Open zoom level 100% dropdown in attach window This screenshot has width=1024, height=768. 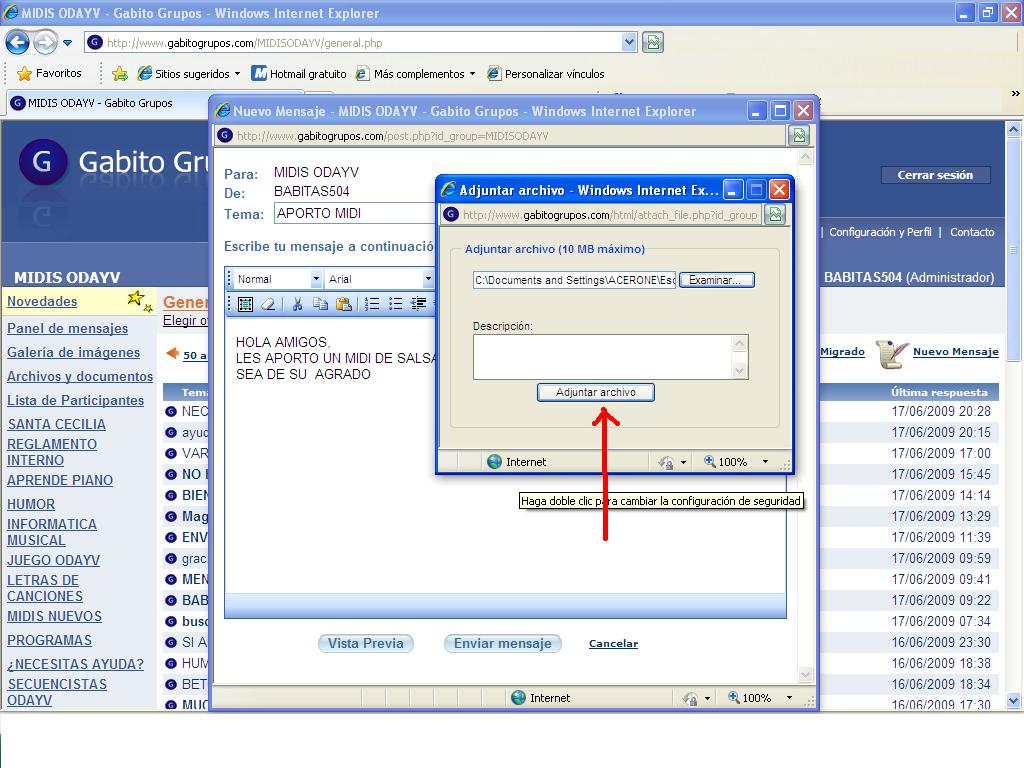click(x=765, y=462)
